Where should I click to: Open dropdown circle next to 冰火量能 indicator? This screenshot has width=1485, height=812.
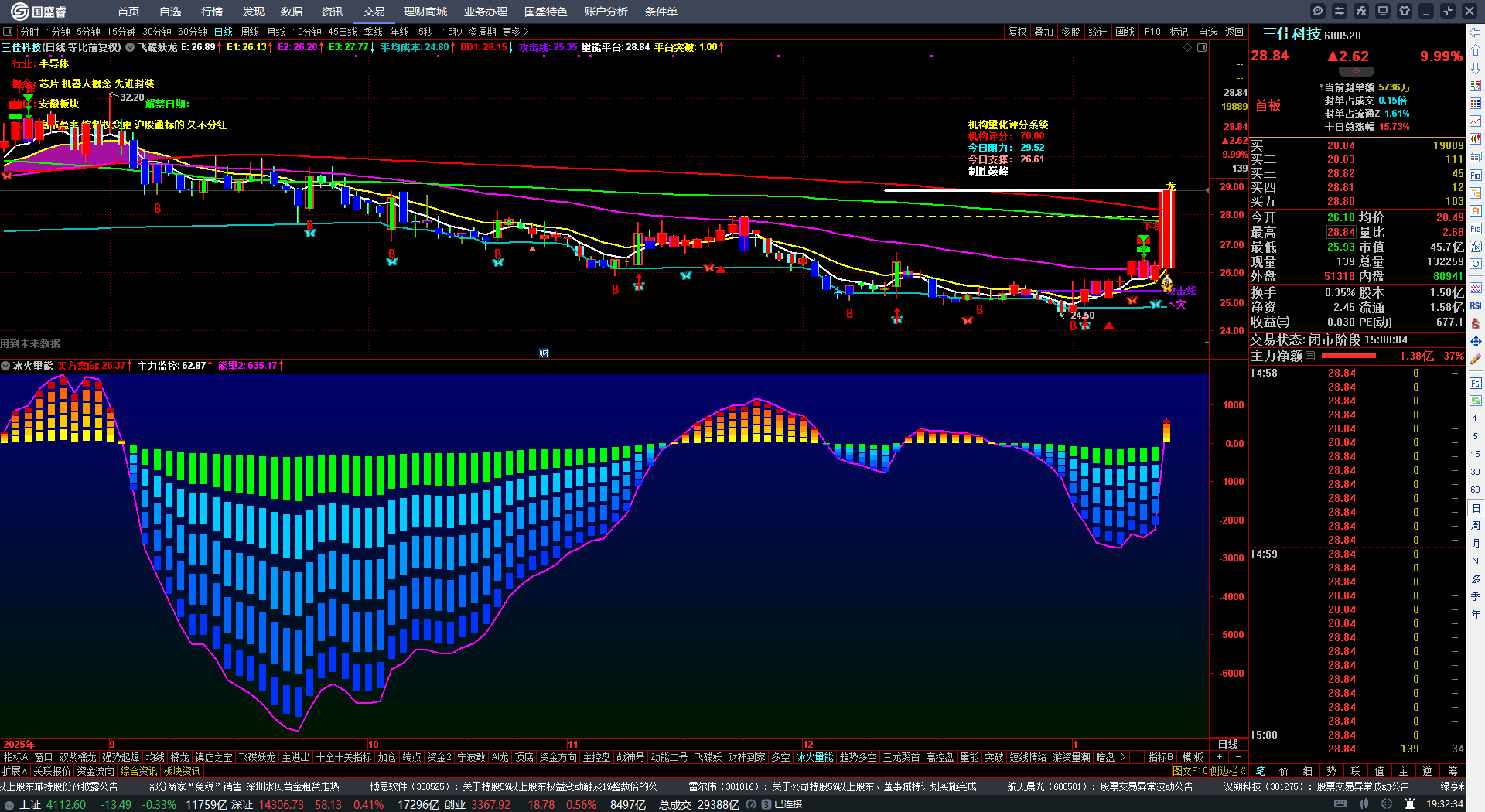click(x=5, y=366)
